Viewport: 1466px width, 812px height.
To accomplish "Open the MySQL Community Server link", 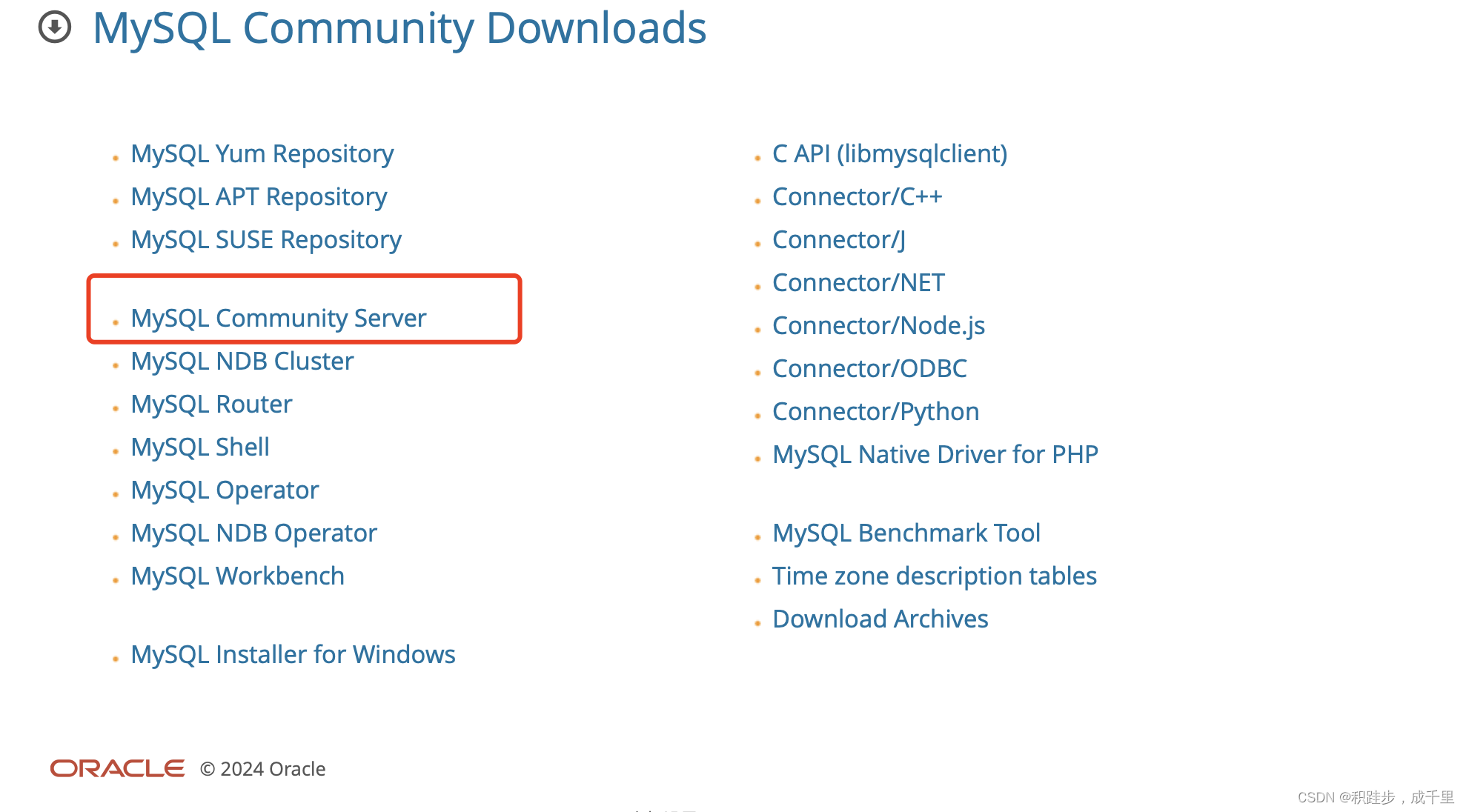I will pyautogui.click(x=278, y=318).
